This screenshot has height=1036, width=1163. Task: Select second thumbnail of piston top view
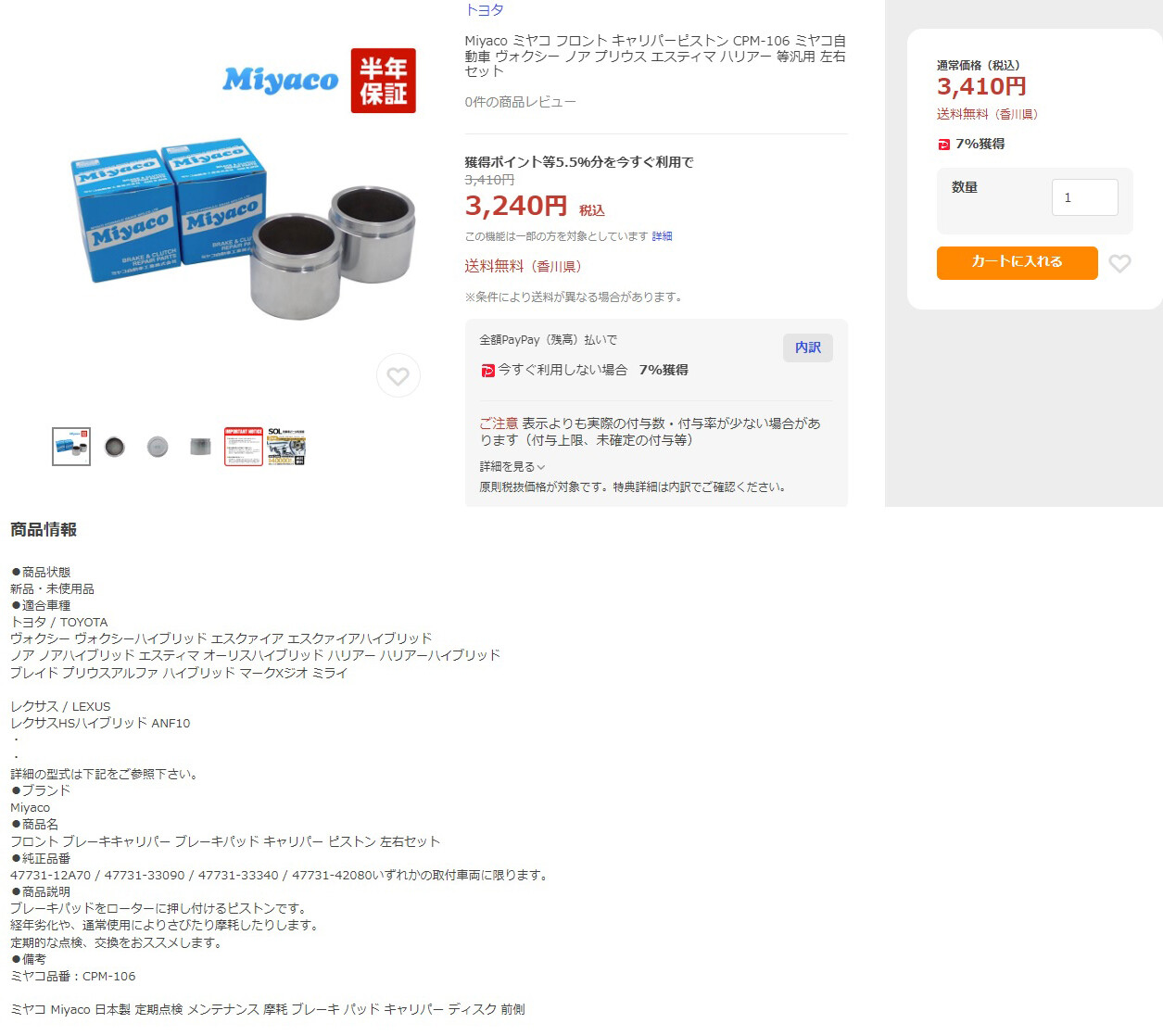(115, 447)
